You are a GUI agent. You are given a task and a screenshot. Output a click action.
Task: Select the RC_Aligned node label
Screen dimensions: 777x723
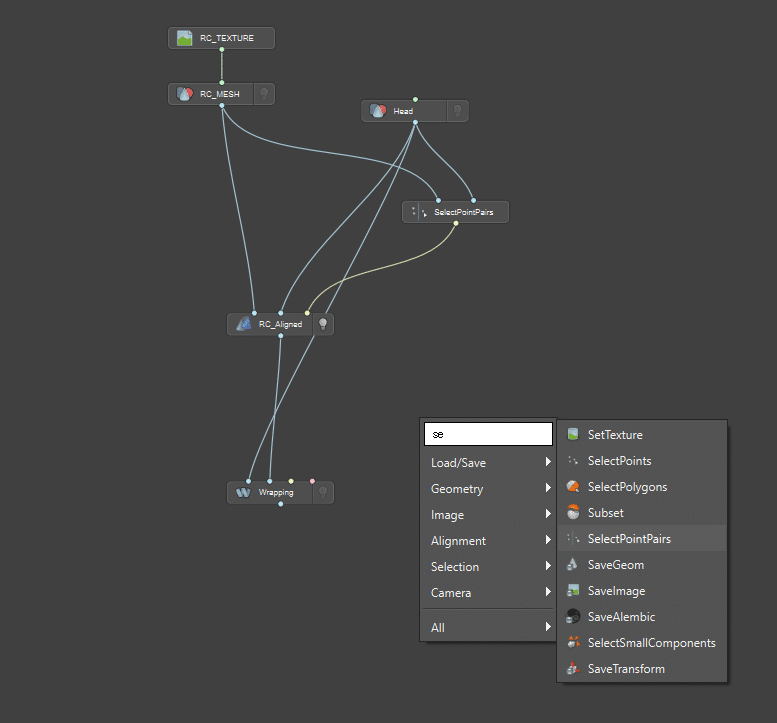pos(280,324)
